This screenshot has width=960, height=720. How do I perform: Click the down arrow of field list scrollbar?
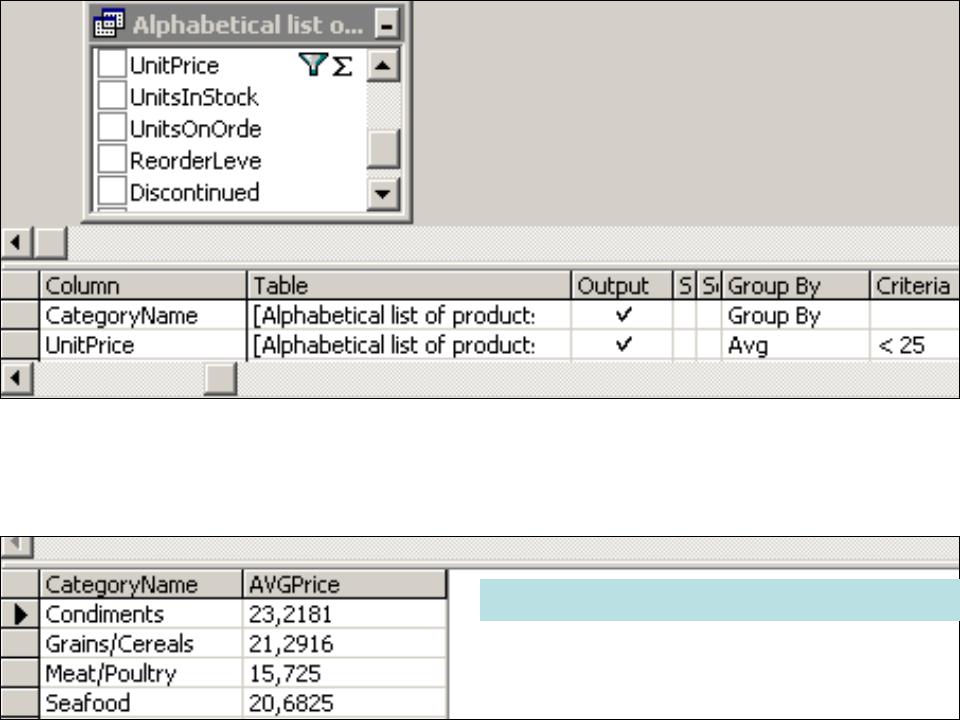pos(383,193)
